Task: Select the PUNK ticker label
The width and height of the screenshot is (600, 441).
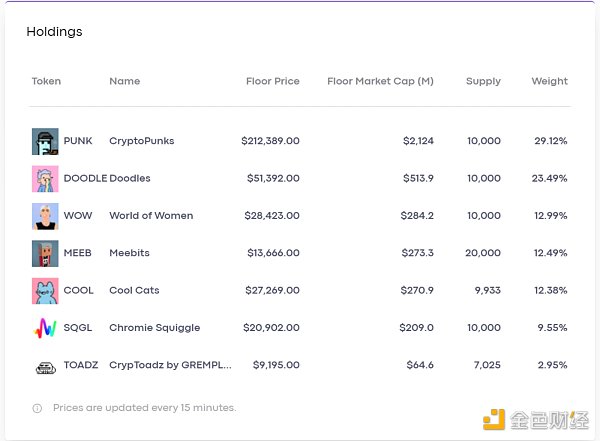Action: pyautogui.click(x=78, y=141)
